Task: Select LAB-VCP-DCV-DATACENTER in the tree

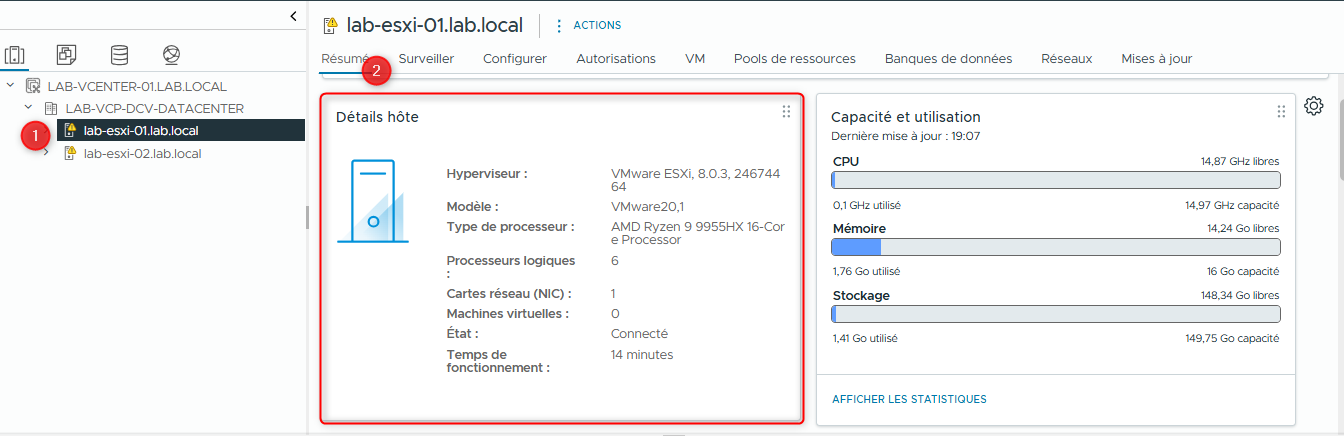Action: pos(155,108)
